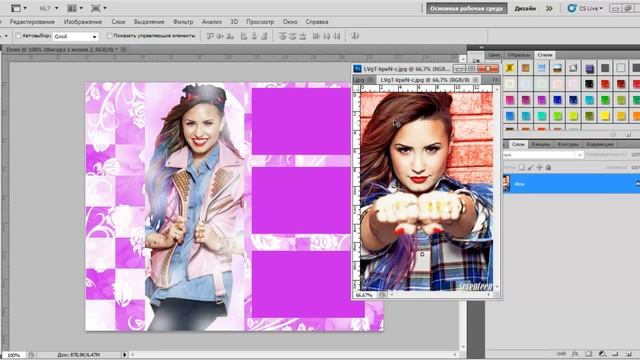Click the Distribute right edges icon
The image size is (640, 360).
337,36
